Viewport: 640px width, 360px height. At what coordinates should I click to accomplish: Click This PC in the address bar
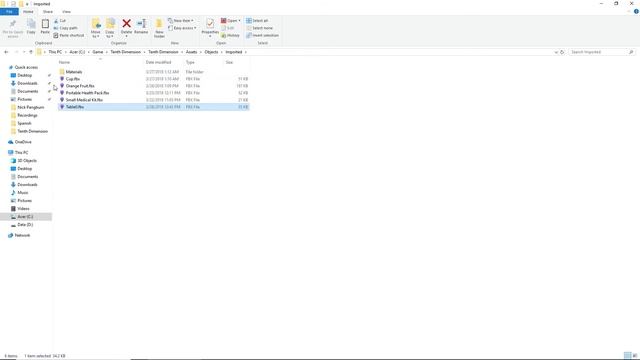55,52
